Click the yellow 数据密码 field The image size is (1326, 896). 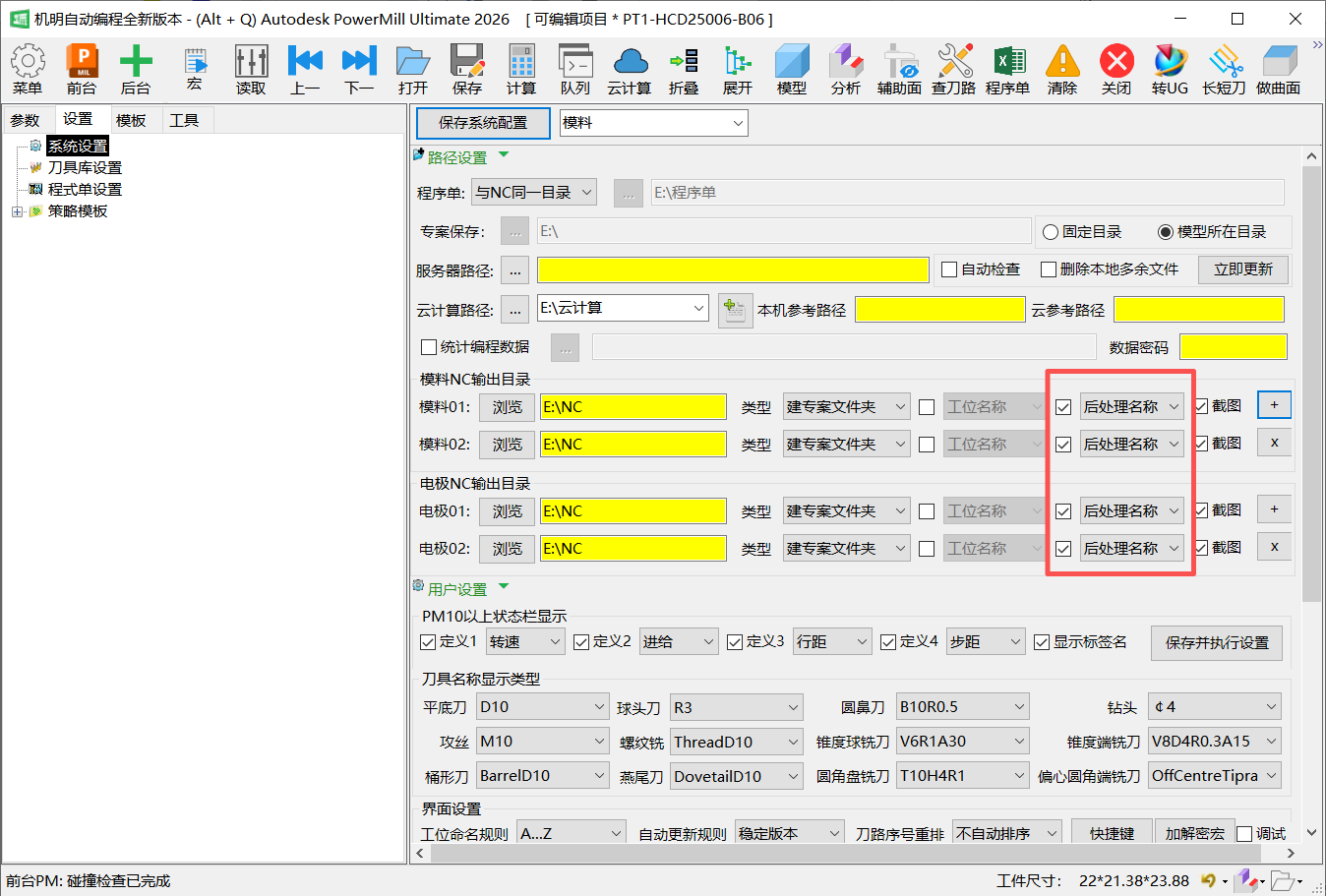tap(1234, 347)
